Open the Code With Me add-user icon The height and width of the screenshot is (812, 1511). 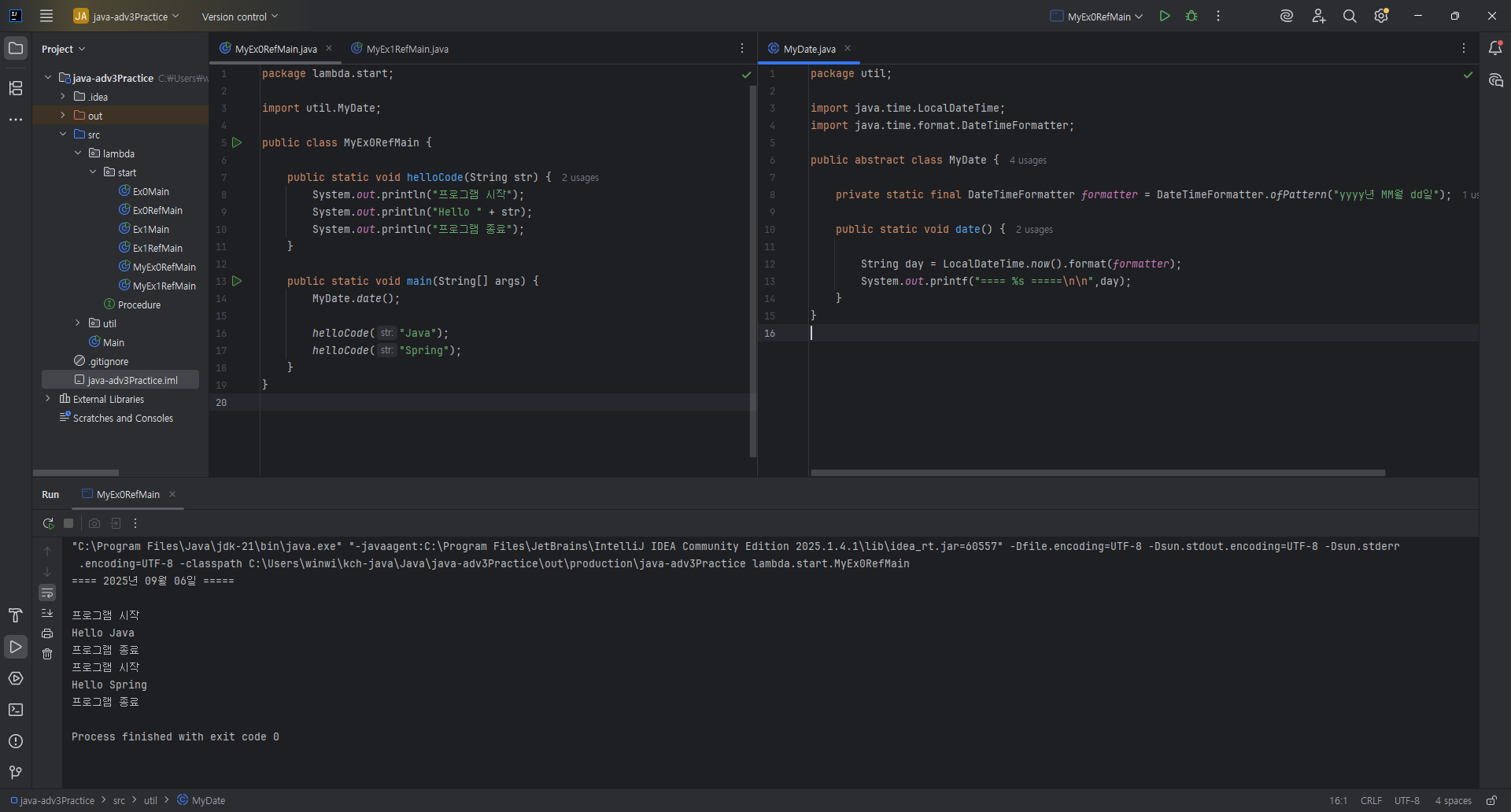[1318, 16]
